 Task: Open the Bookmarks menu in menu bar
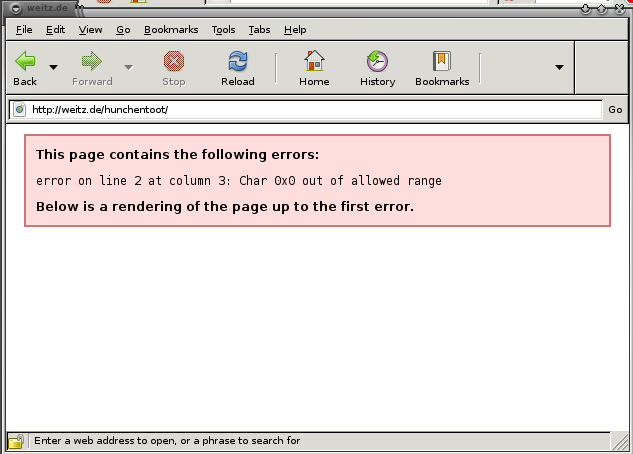coord(171,30)
